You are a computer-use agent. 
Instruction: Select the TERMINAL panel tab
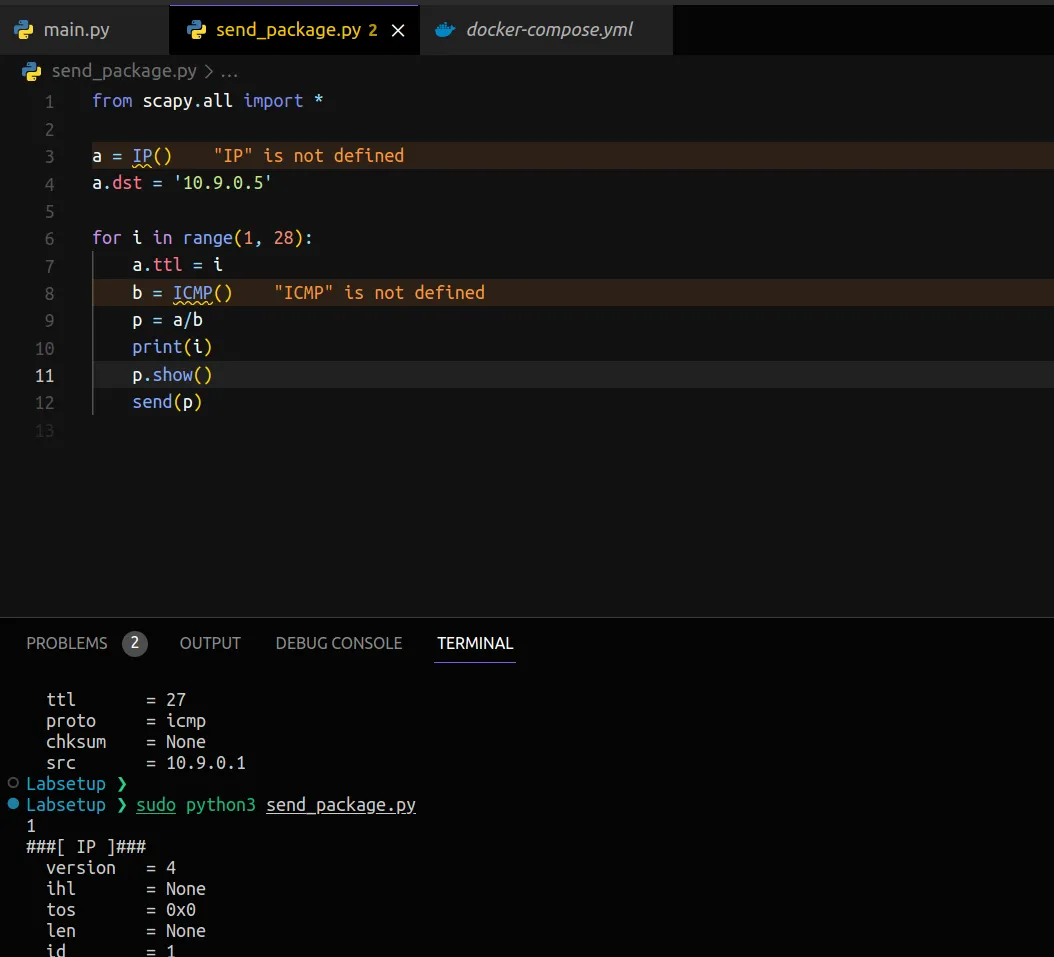tap(475, 644)
